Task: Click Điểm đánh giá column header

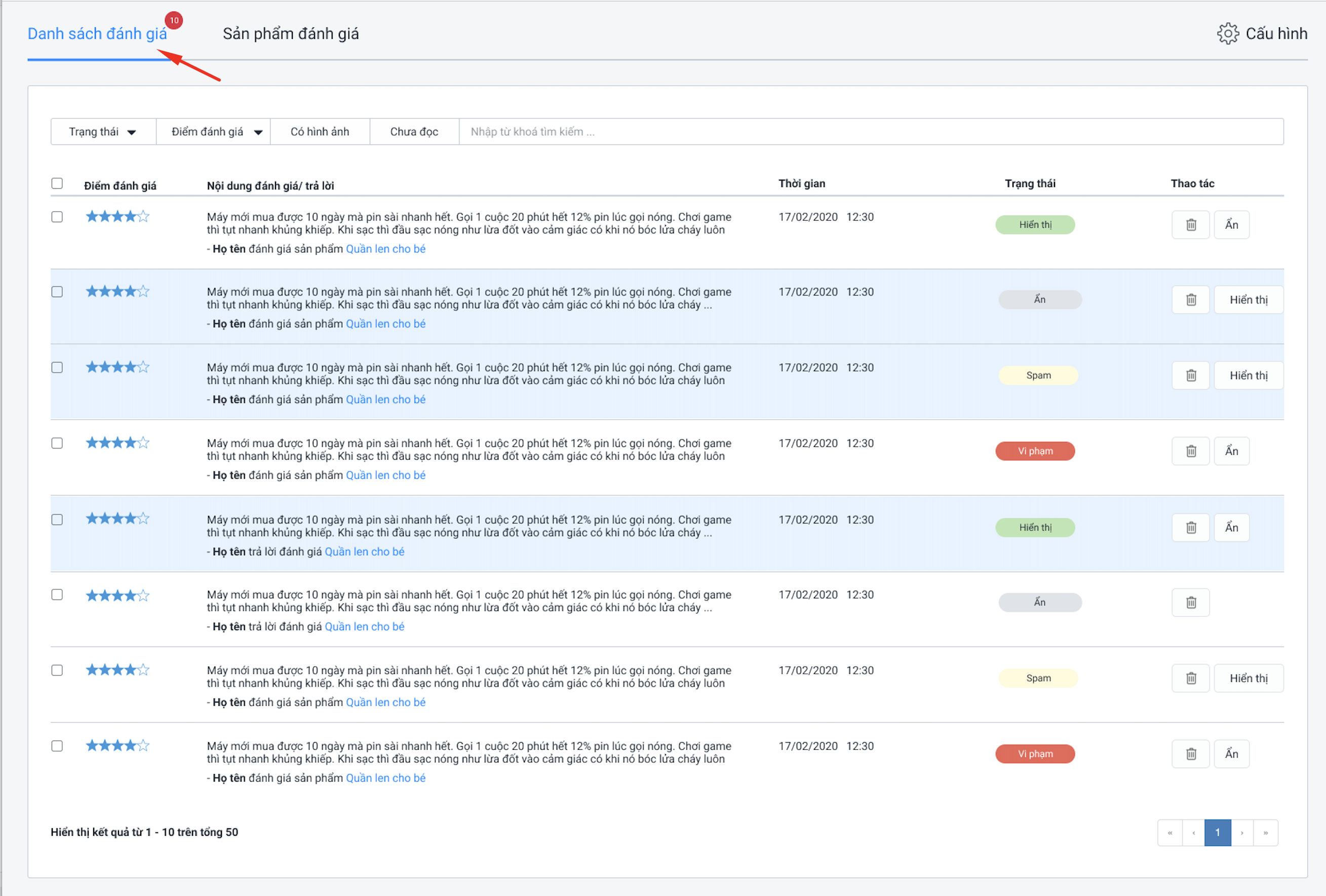Action: (x=120, y=186)
